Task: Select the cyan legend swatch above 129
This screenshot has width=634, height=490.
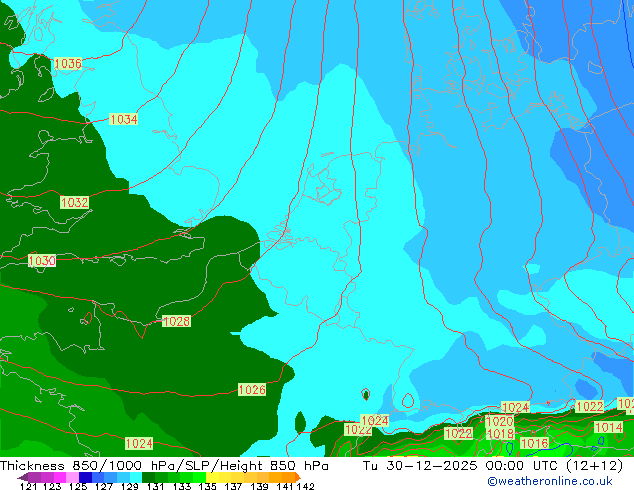Action: tap(136, 477)
